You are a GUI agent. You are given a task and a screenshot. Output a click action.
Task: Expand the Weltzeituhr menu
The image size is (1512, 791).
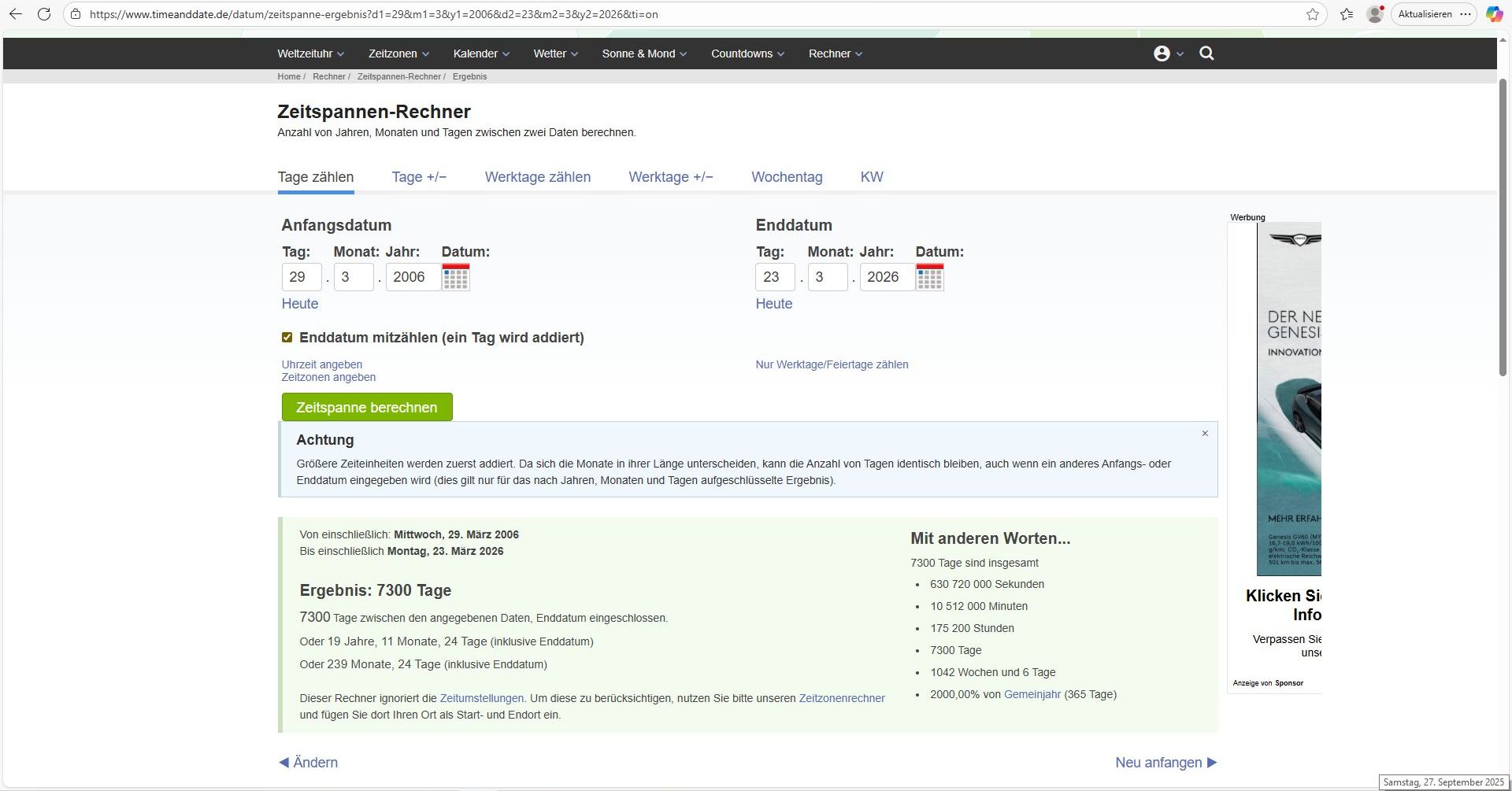click(x=310, y=54)
